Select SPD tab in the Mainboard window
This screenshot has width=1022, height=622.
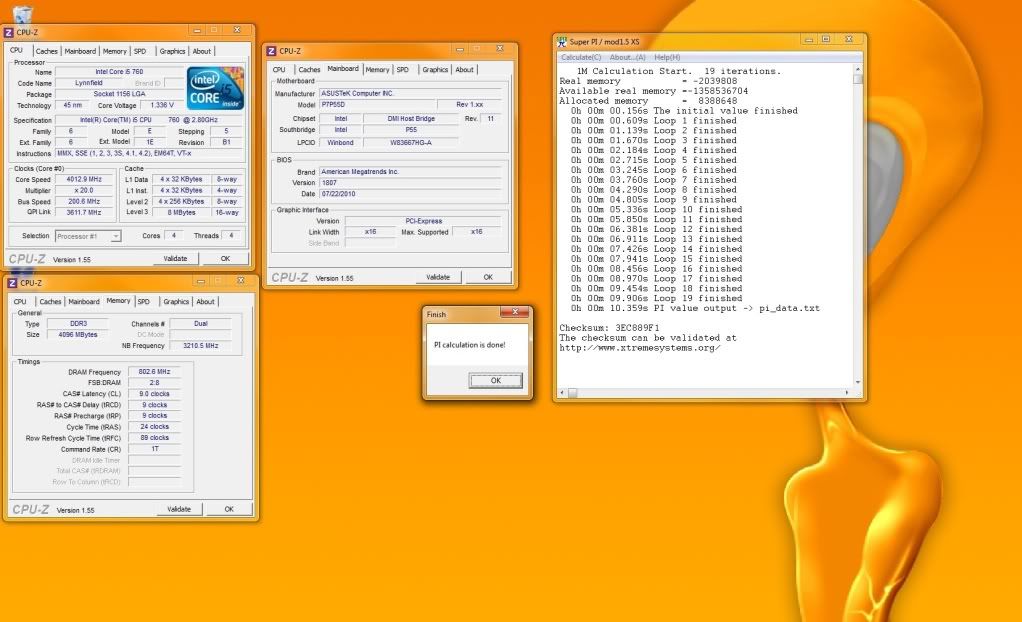[x=402, y=70]
